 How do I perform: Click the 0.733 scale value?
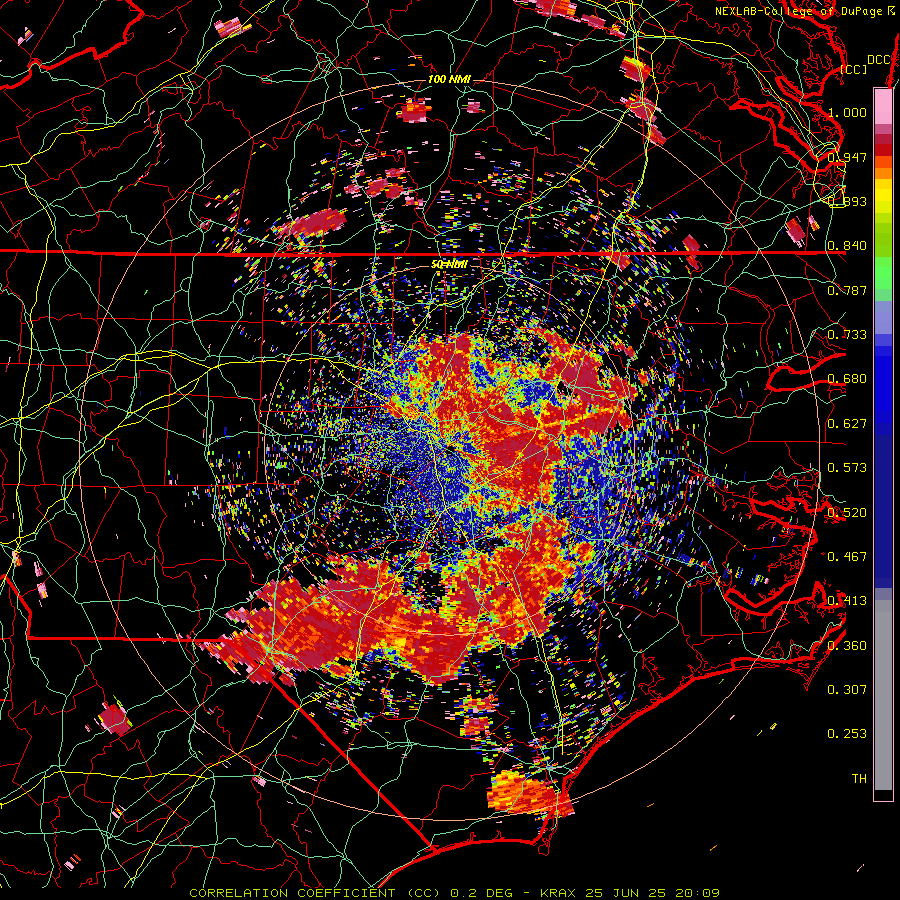[847, 335]
